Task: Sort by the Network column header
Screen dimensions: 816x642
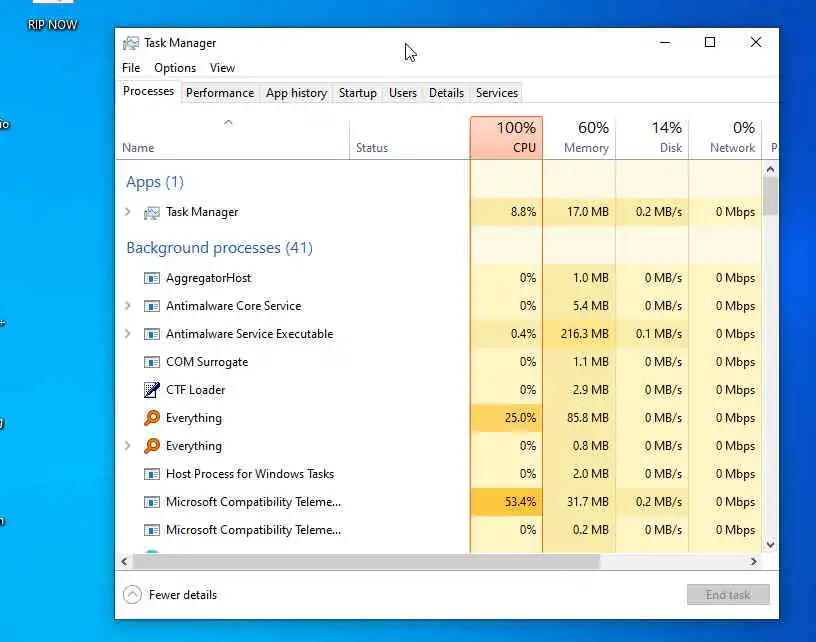Action: (x=725, y=137)
